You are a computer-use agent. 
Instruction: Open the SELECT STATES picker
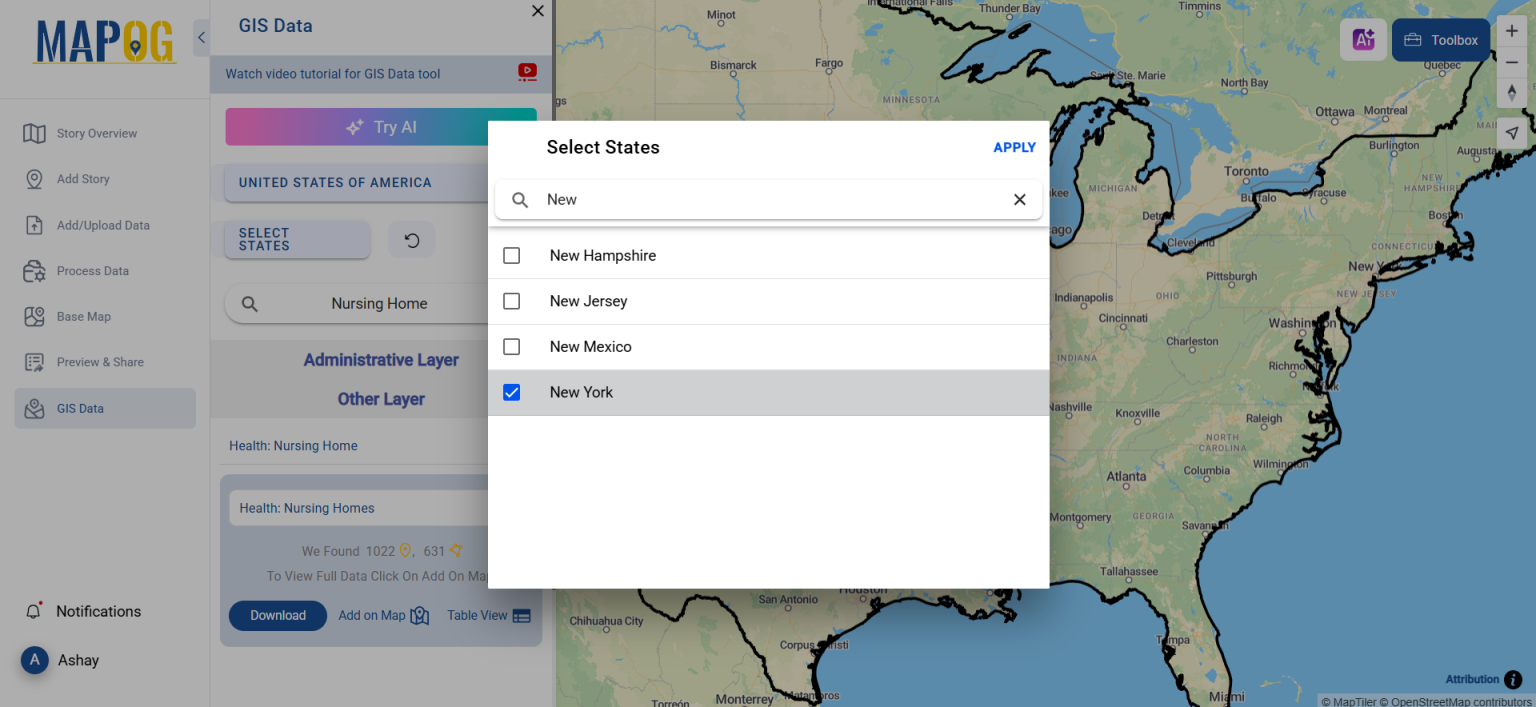[296, 240]
